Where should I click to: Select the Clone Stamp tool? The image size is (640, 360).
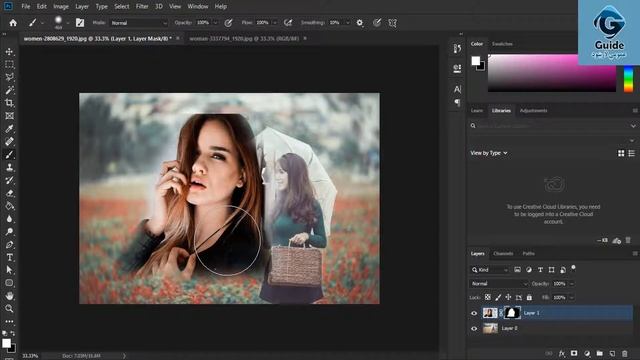[9, 167]
